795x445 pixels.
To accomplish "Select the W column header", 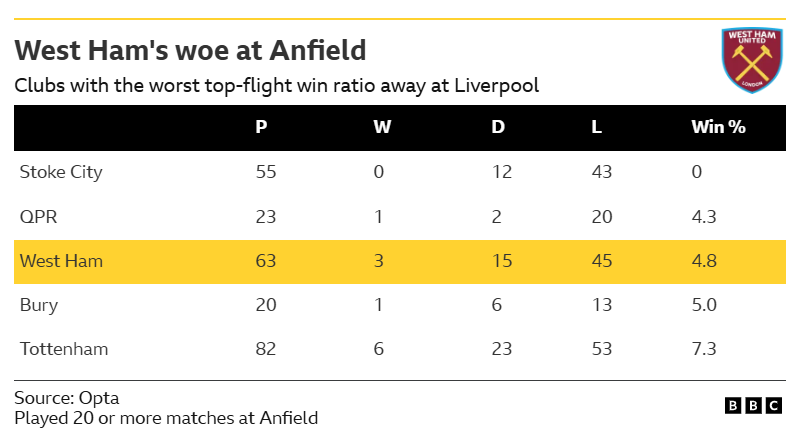I will click(382, 127).
